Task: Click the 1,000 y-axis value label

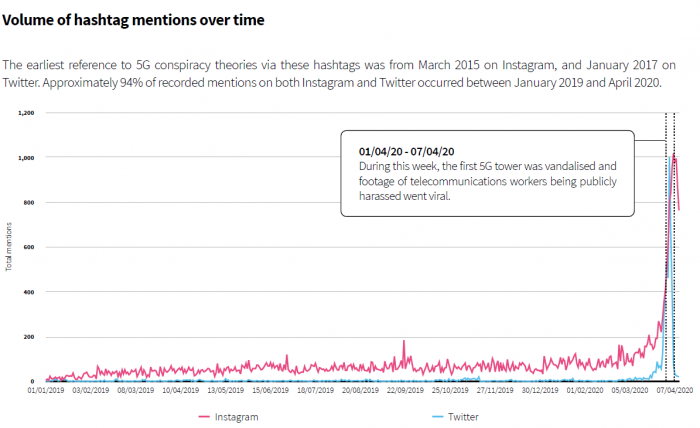Action: click(x=27, y=158)
